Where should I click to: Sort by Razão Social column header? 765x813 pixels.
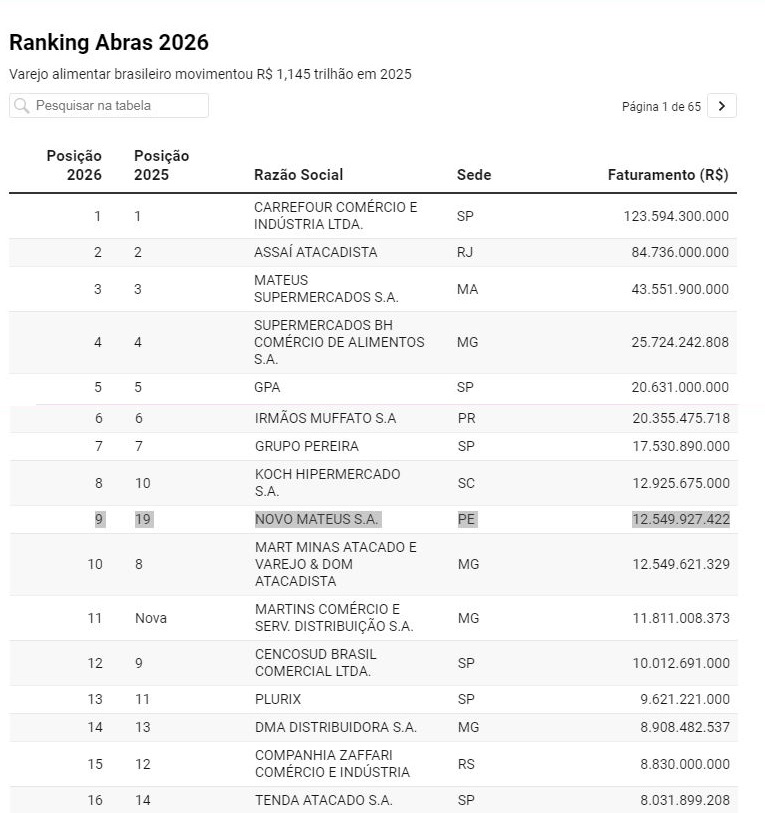(298, 175)
